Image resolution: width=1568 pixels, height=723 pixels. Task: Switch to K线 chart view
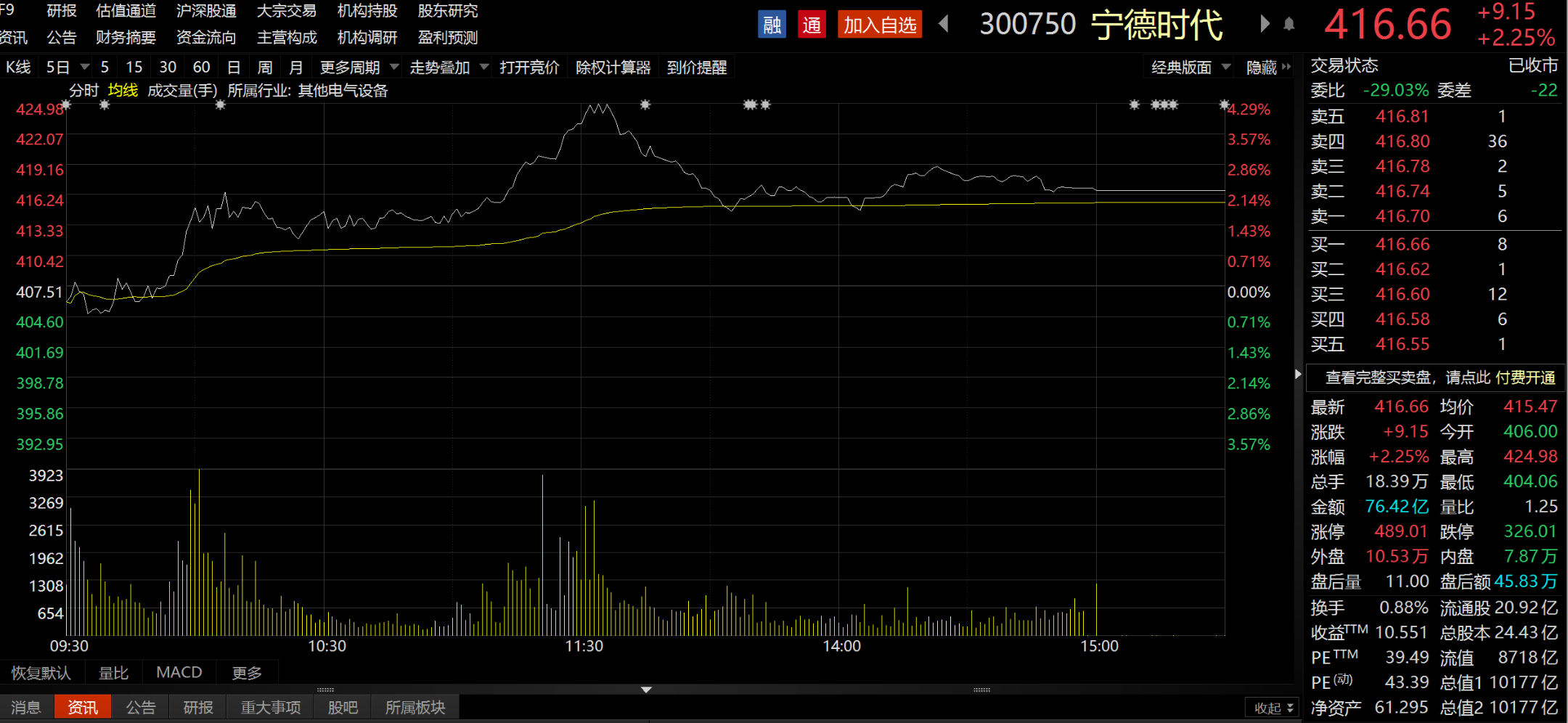[x=18, y=68]
